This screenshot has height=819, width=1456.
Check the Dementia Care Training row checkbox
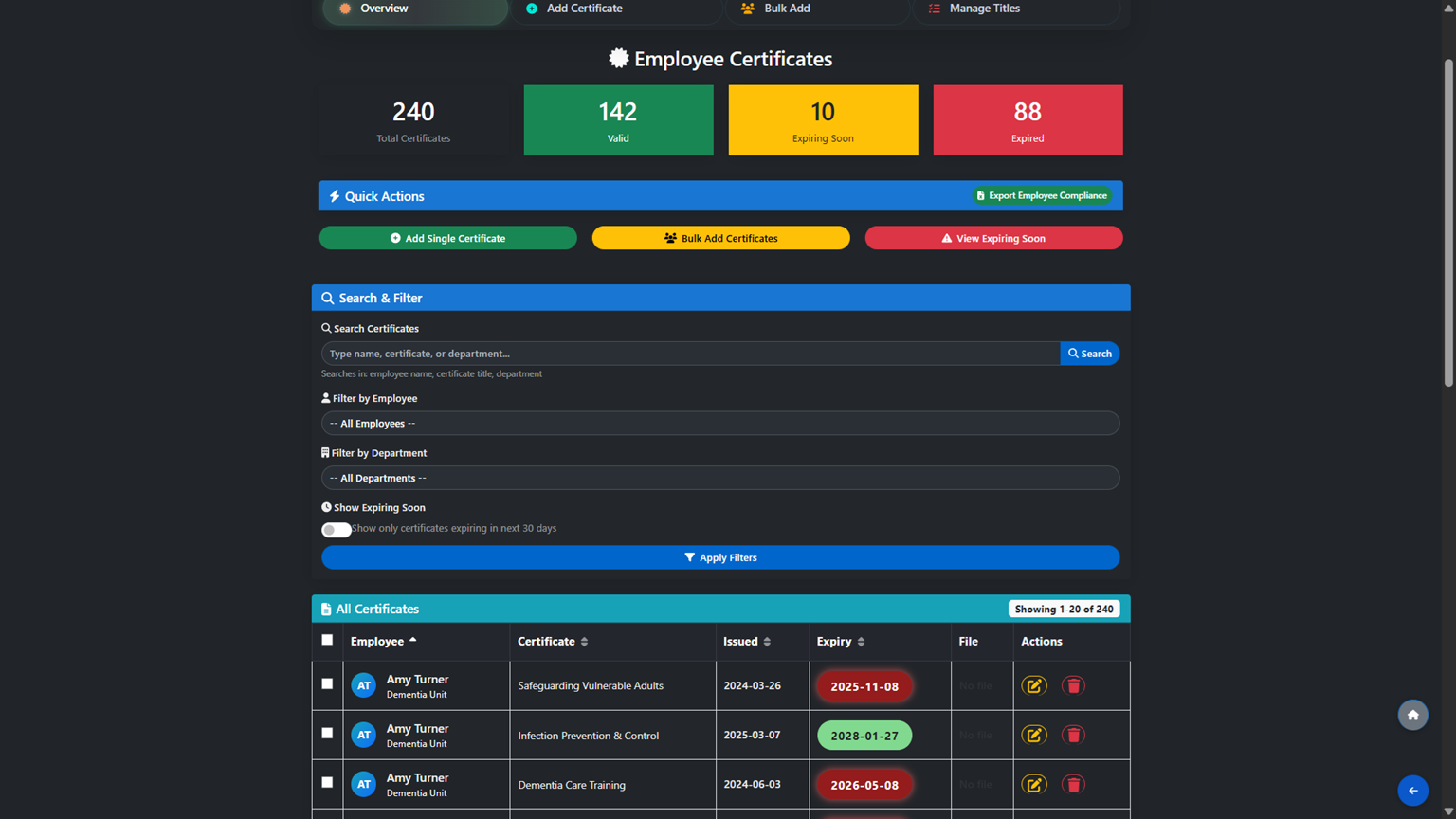tap(327, 782)
